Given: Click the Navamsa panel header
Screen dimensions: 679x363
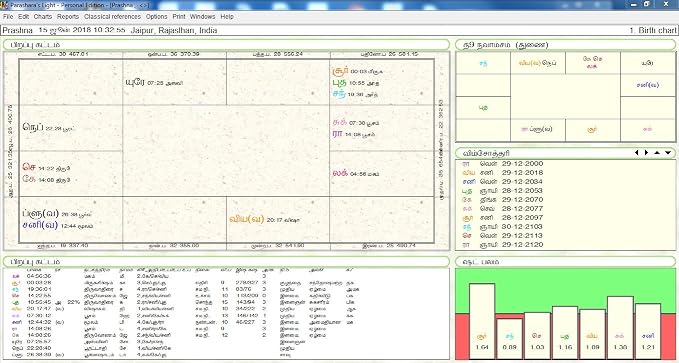Looking at the screenshot, I should click(x=566, y=45).
